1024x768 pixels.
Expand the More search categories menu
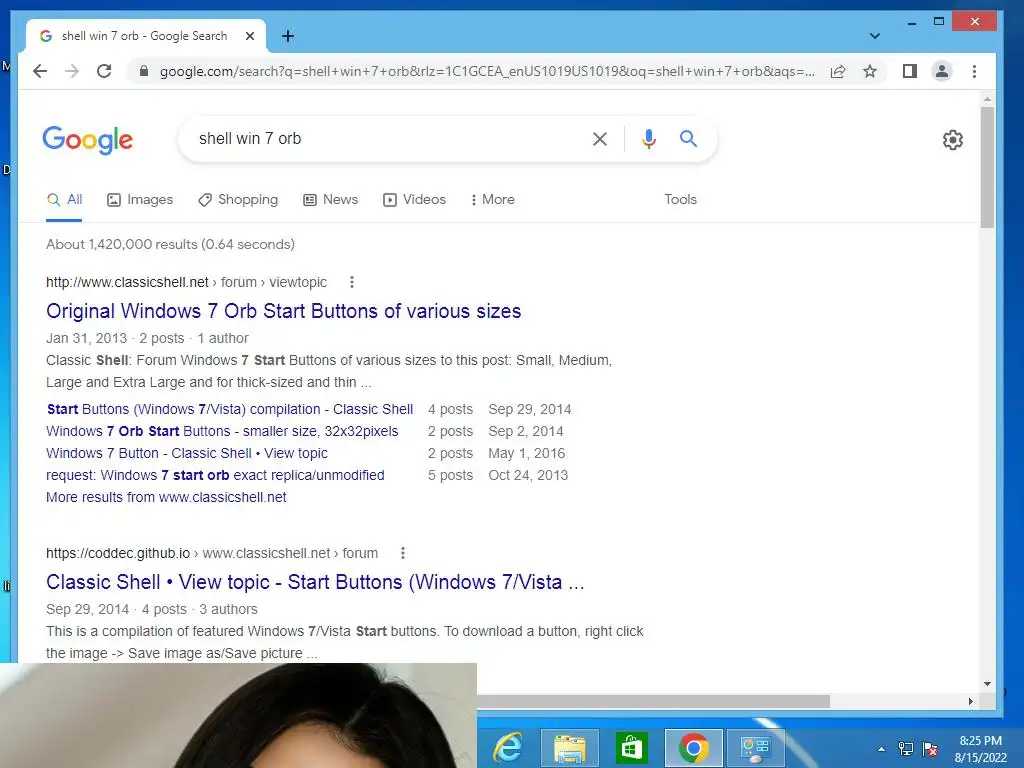492,200
